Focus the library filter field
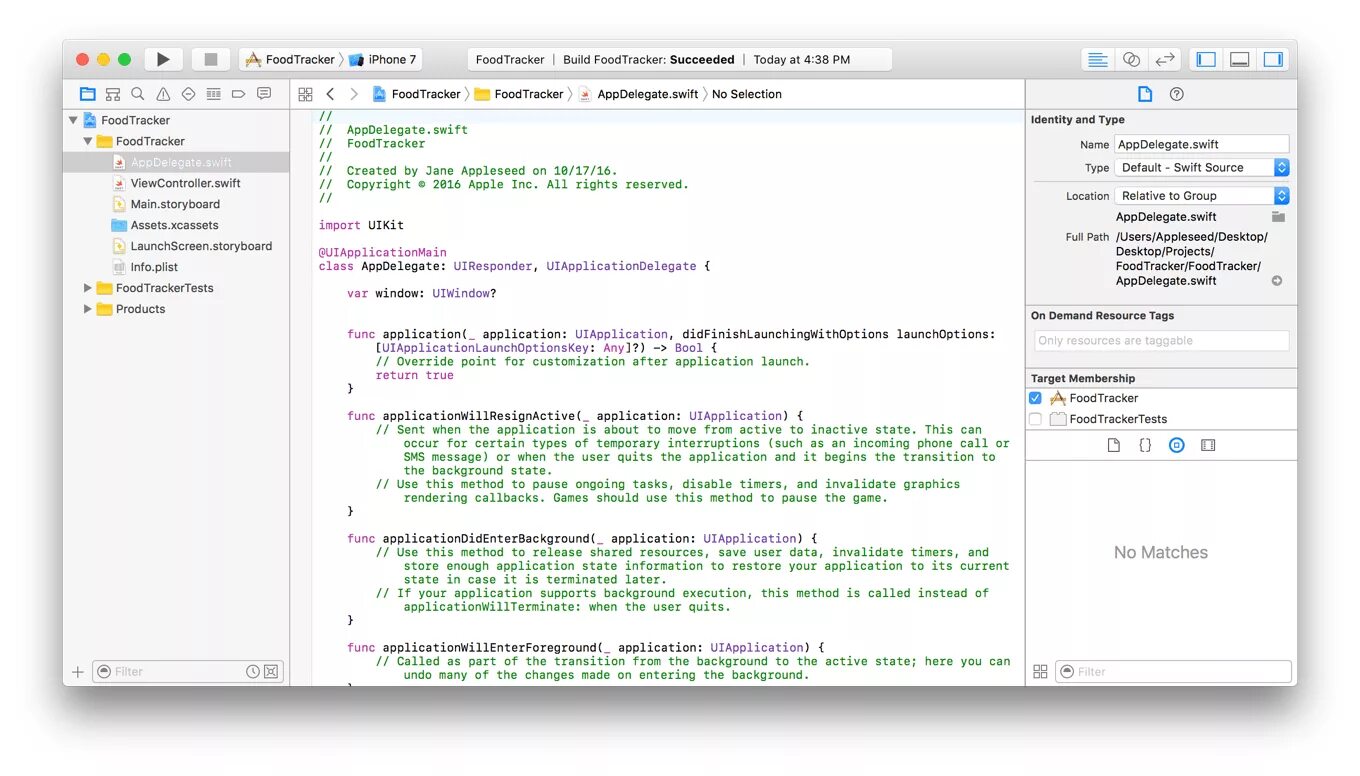Screen dimensions: 1360x776 click(x=1174, y=672)
